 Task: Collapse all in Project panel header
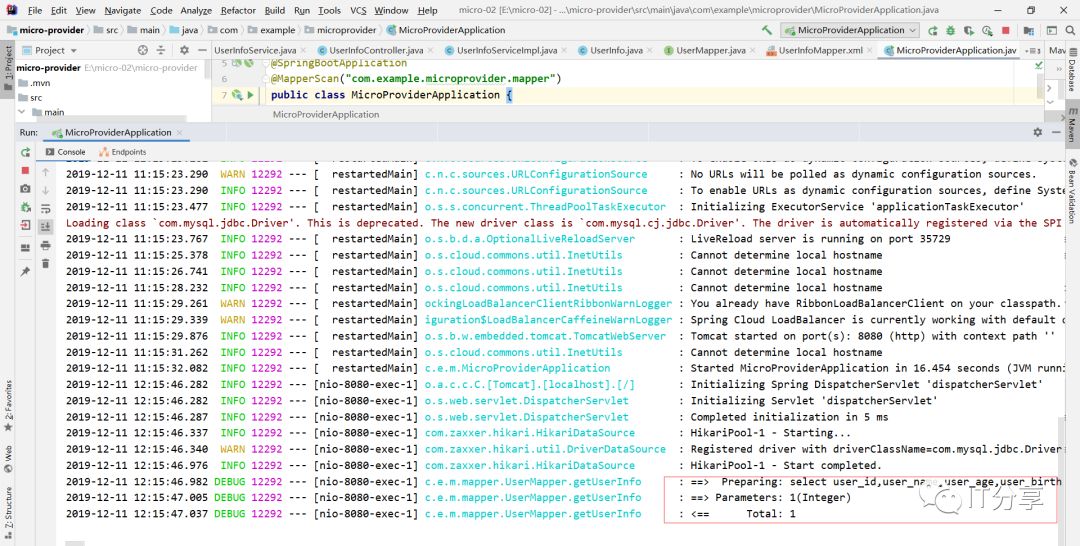160,50
